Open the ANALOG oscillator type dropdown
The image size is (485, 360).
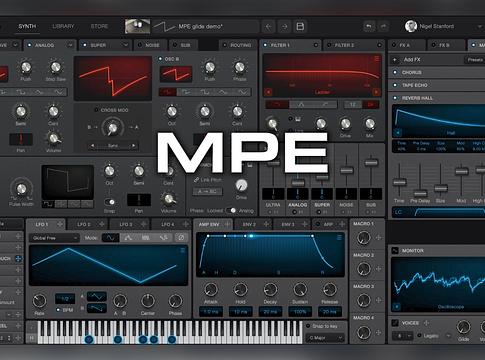[70, 45]
